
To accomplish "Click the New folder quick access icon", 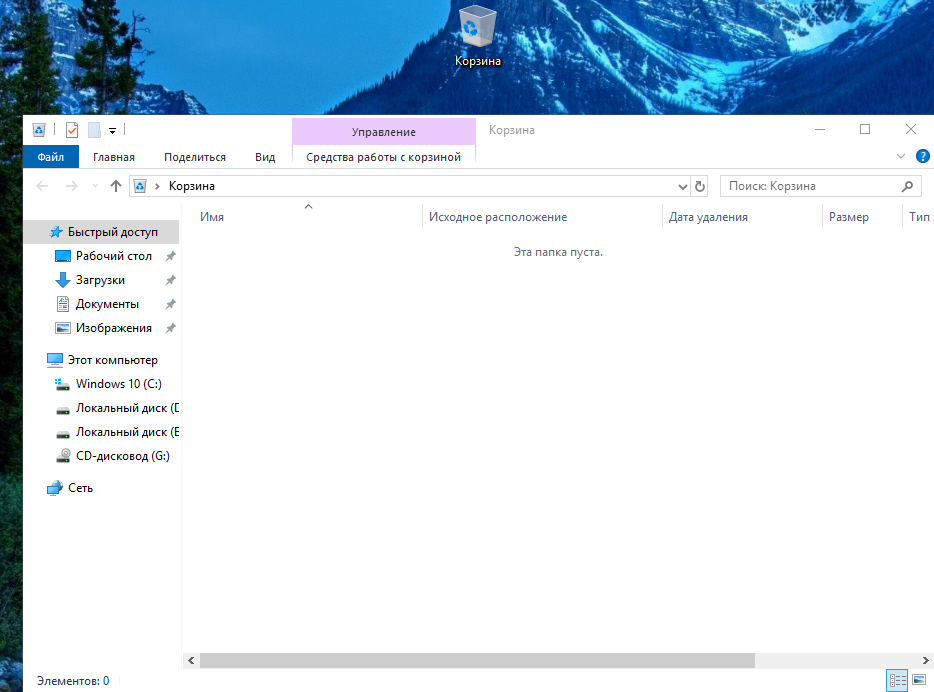I will click(x=94, y=130).
